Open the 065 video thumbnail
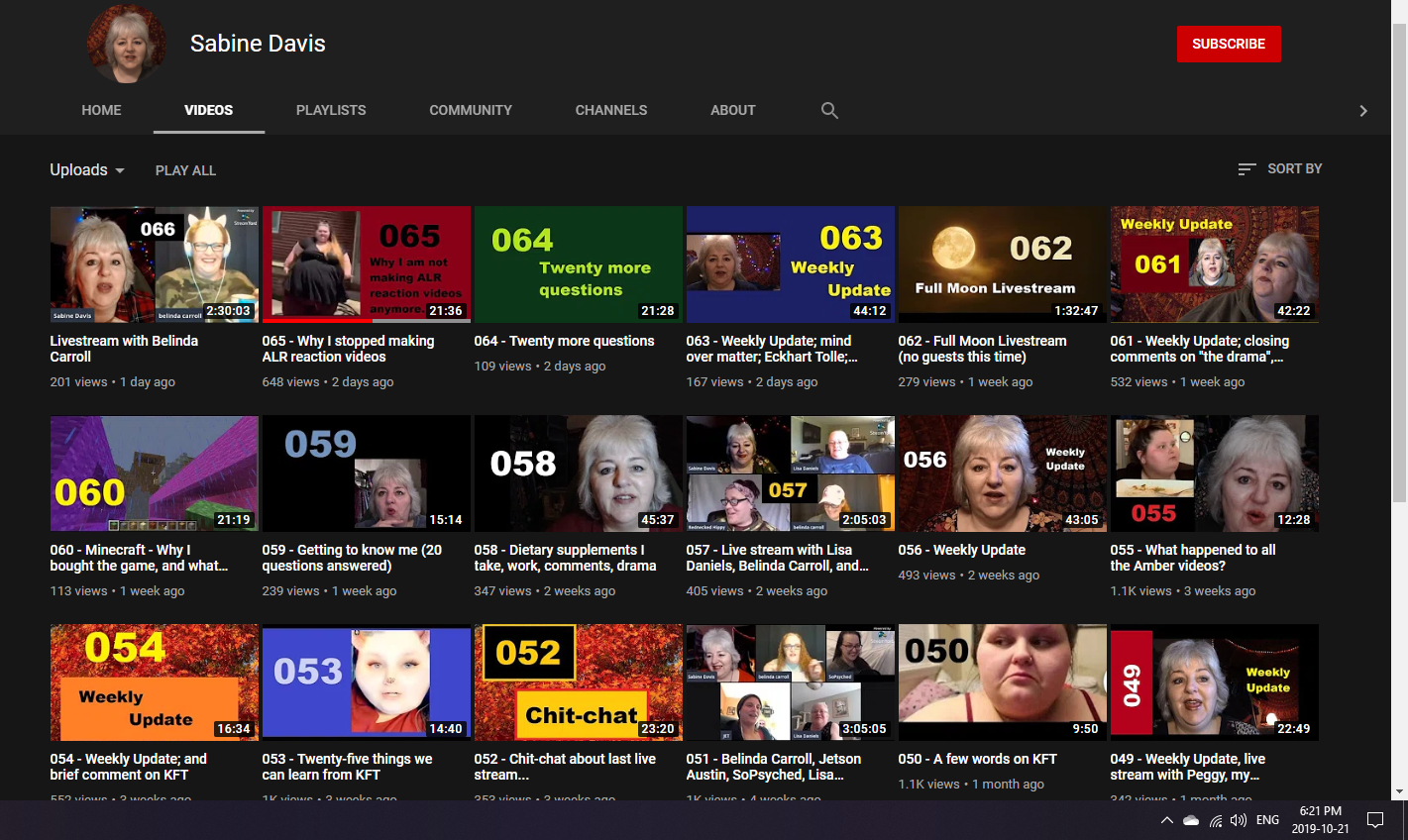1408x840 pixels. click(x=366, y=264)
